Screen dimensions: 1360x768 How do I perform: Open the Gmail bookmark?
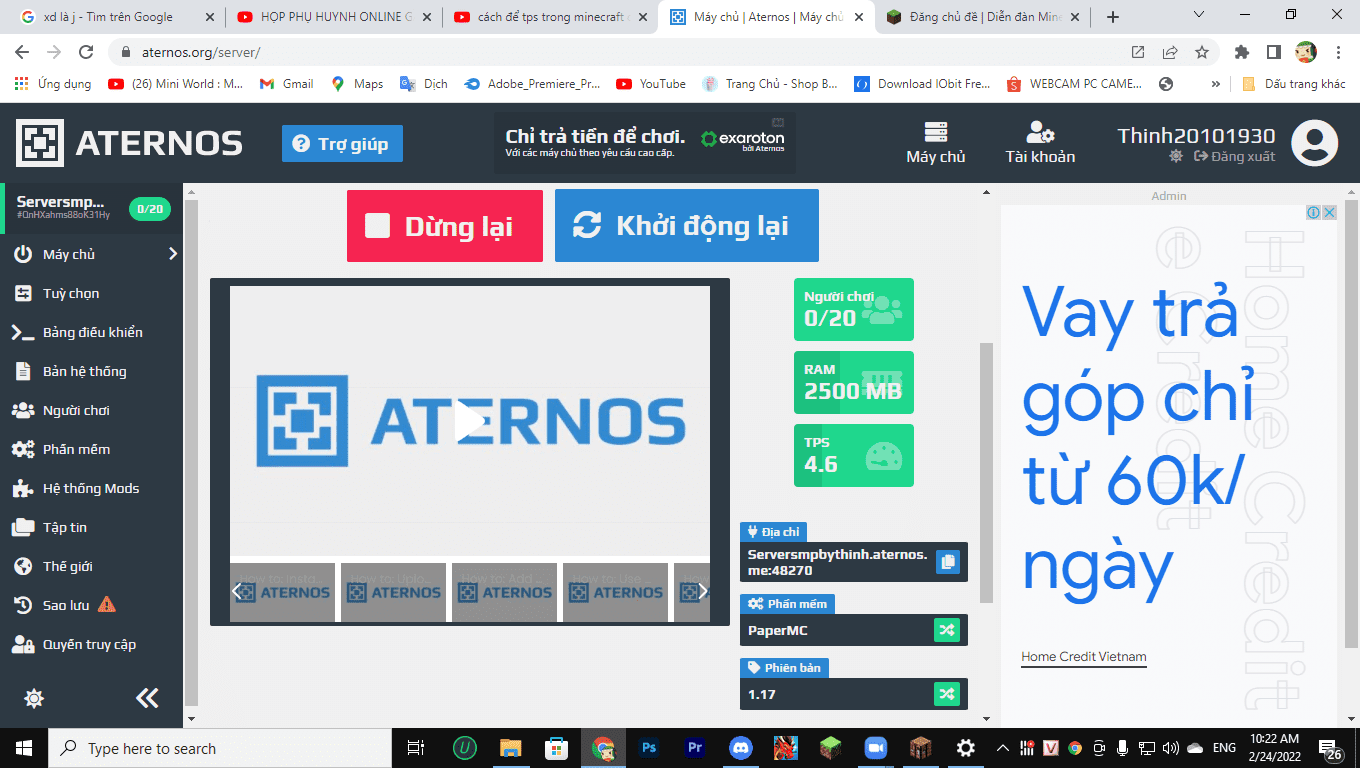pos(287,84)
